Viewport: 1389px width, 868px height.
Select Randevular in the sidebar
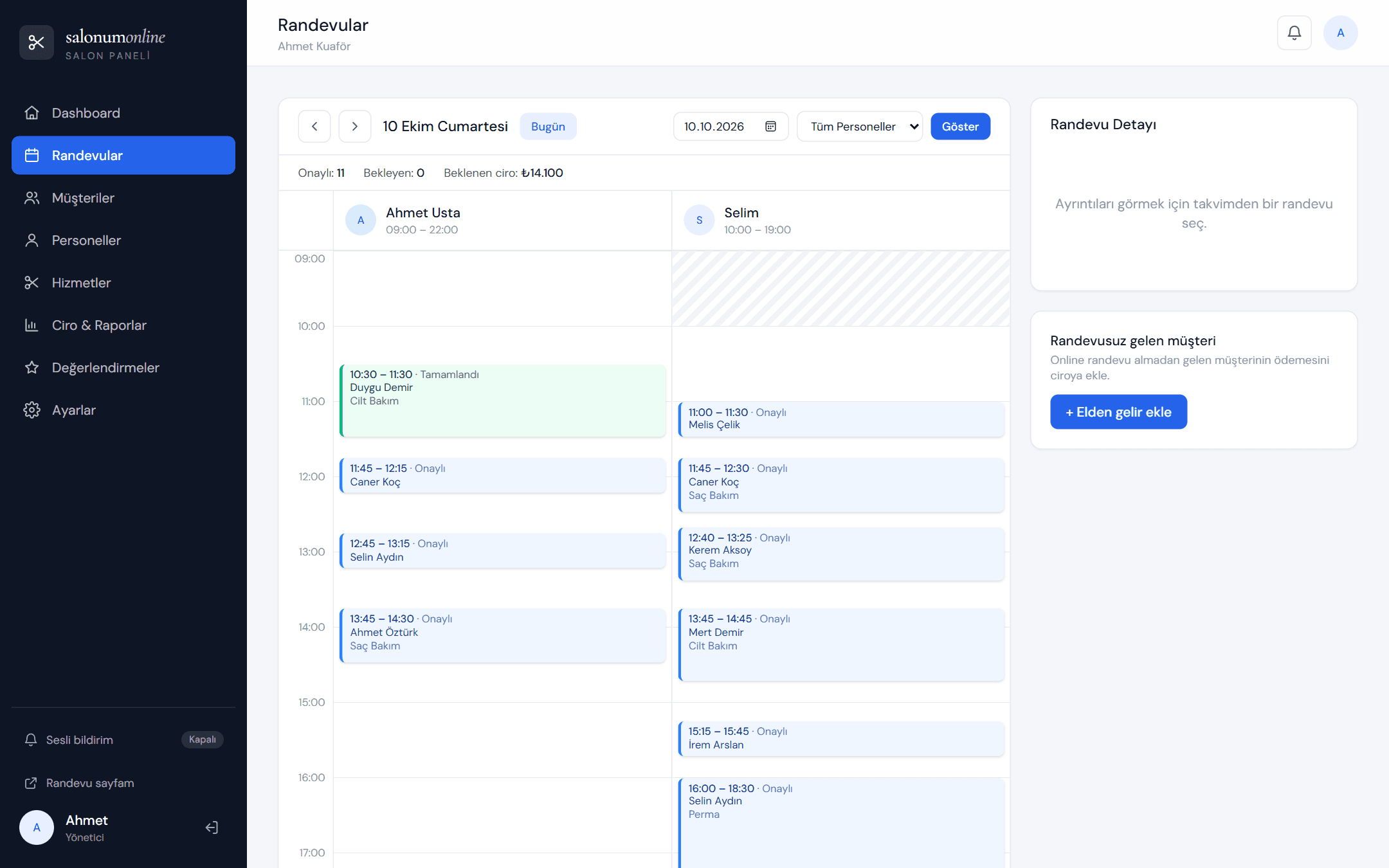(123, 156)
